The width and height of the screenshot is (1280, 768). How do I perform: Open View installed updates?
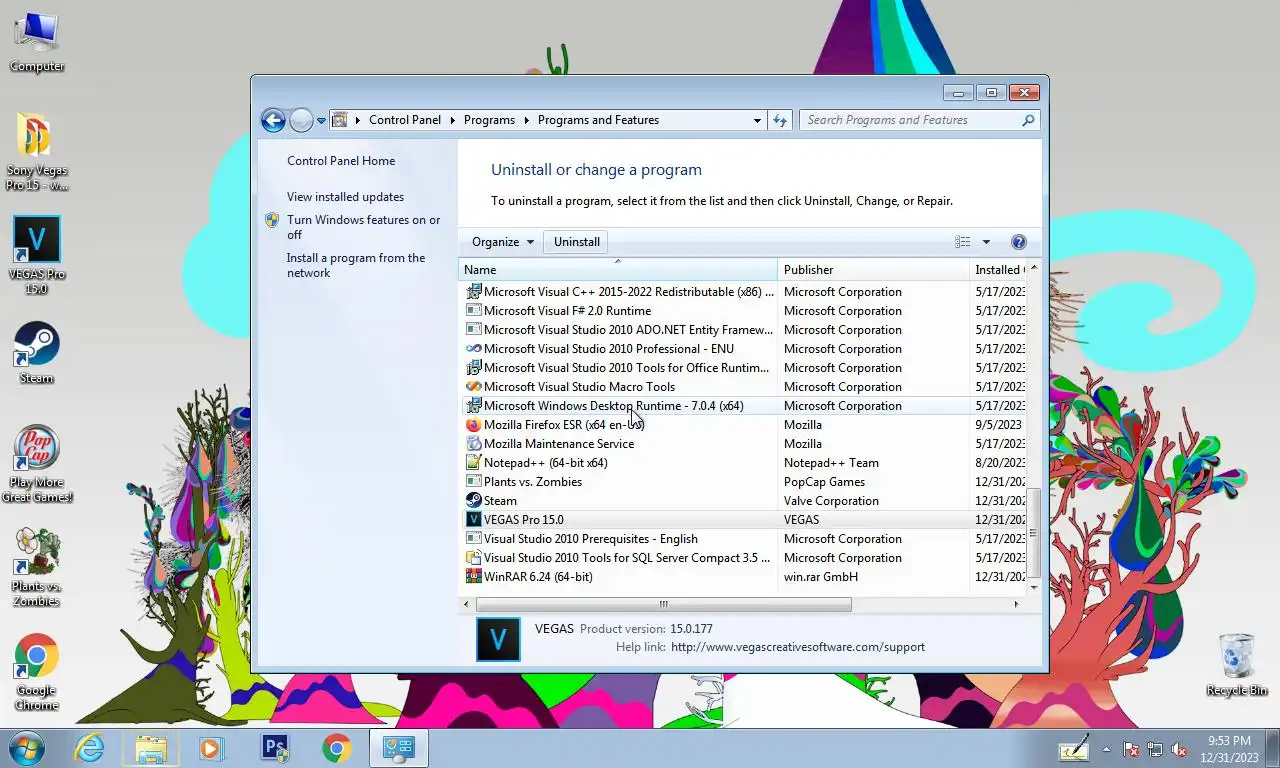[x=346, y=197]
